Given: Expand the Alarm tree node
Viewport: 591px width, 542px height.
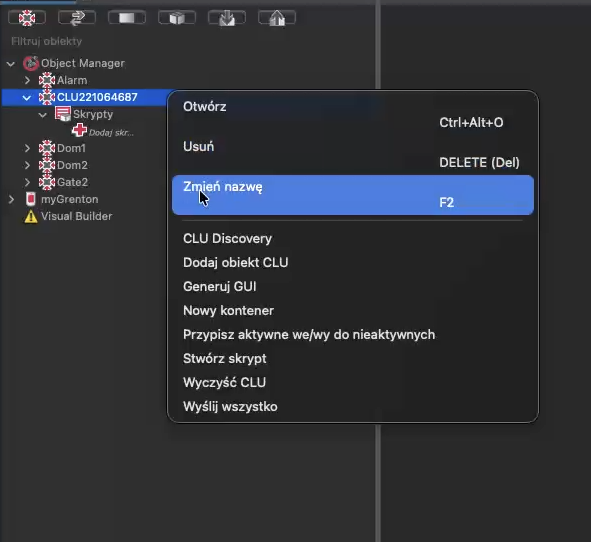Looking at the screenshot, I should point(27,80).
